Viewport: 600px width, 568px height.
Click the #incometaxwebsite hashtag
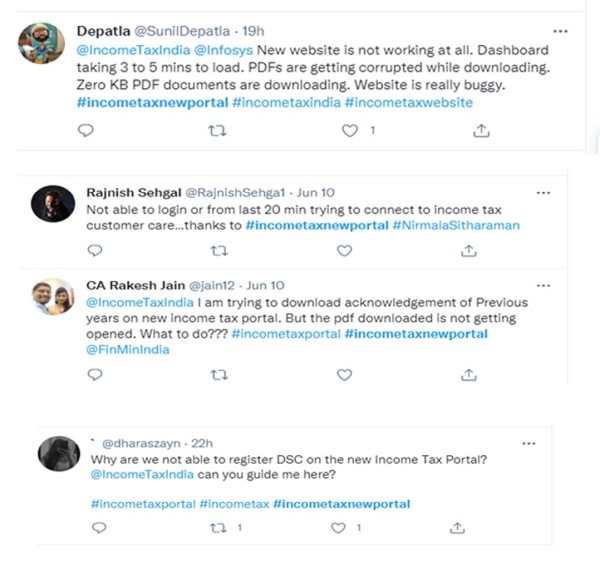(408, 102)
